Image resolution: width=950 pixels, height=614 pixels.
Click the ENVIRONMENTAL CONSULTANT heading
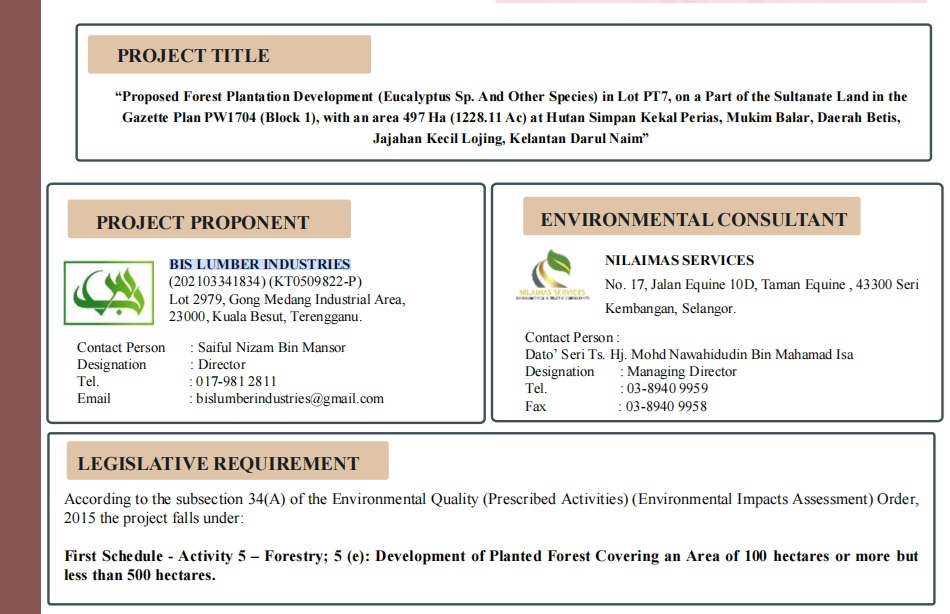click(694, 219)
